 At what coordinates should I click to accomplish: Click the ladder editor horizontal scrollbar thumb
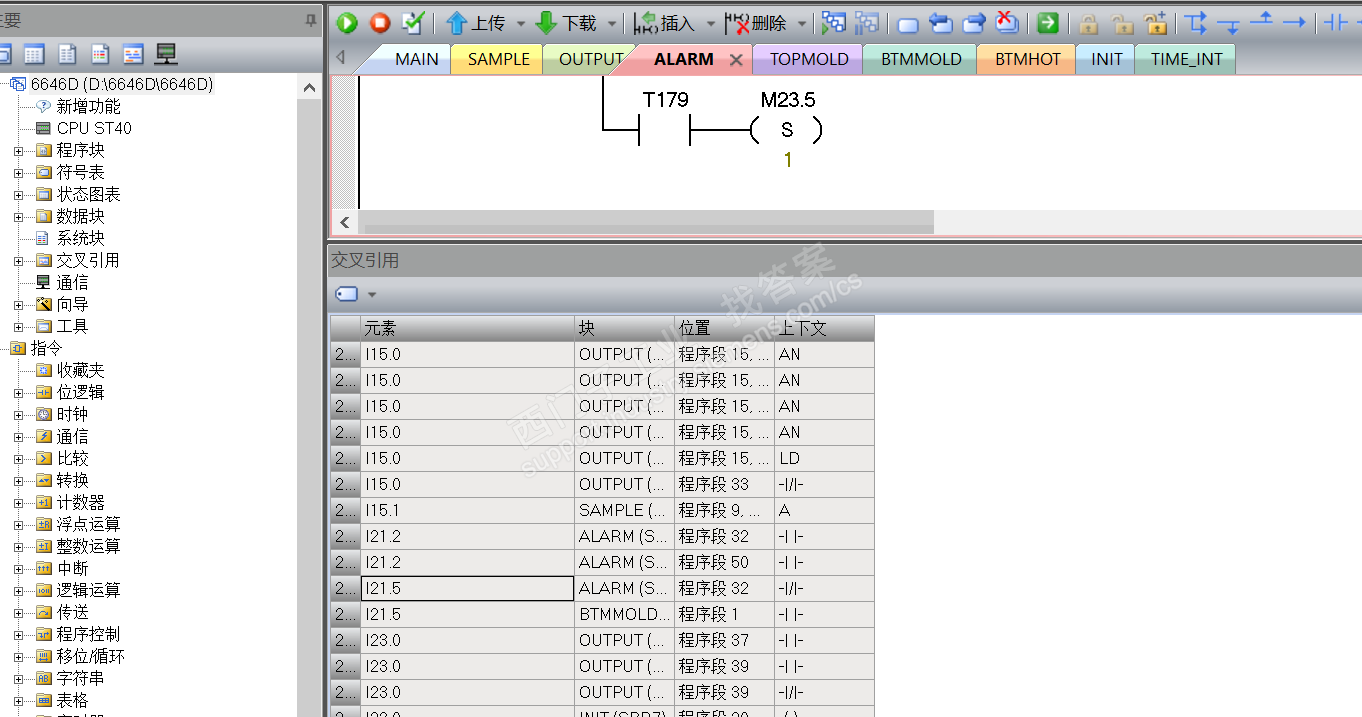(648, 222)
